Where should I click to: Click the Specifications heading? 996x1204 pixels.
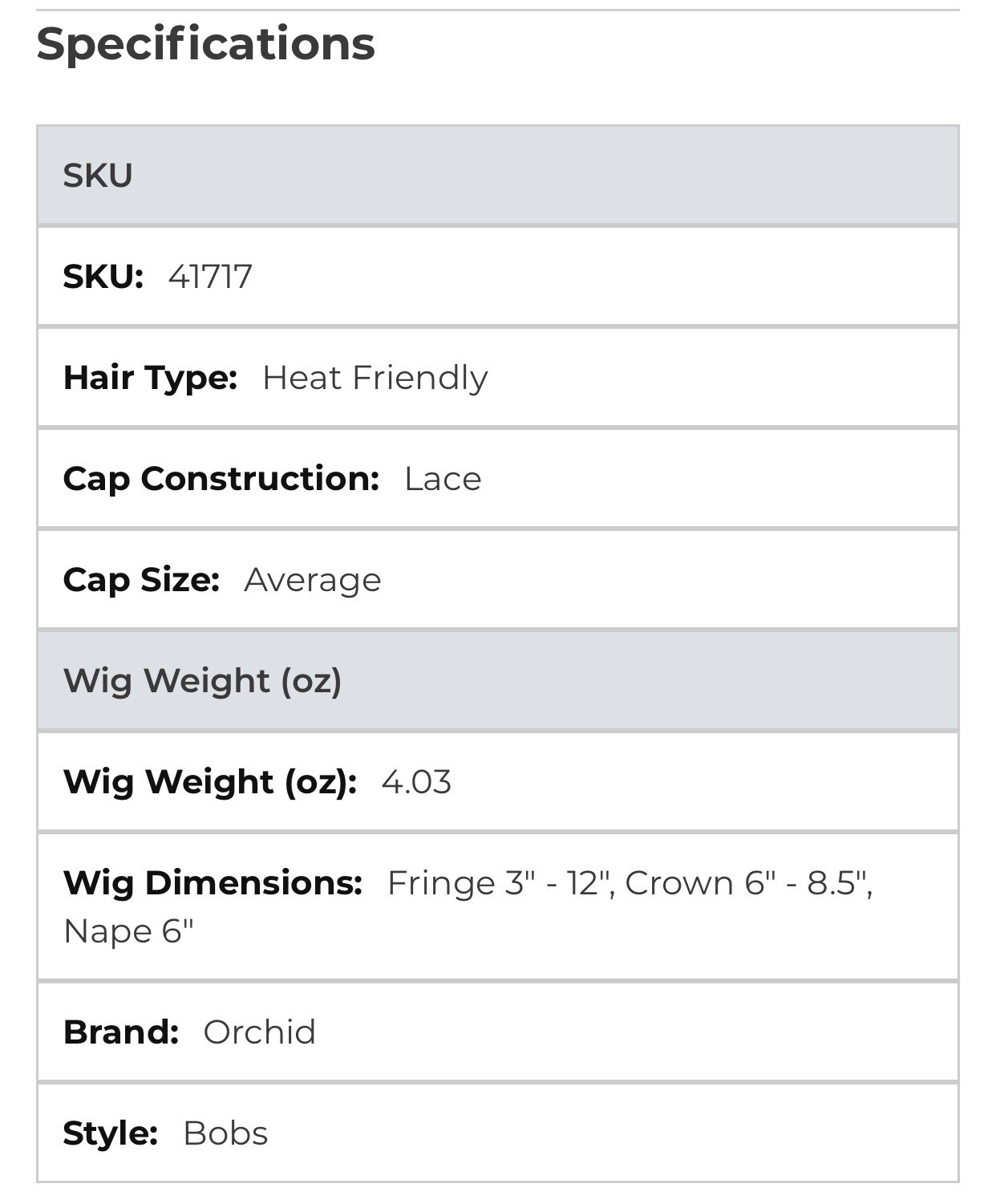pyautogui.click(x=206, y=45)
